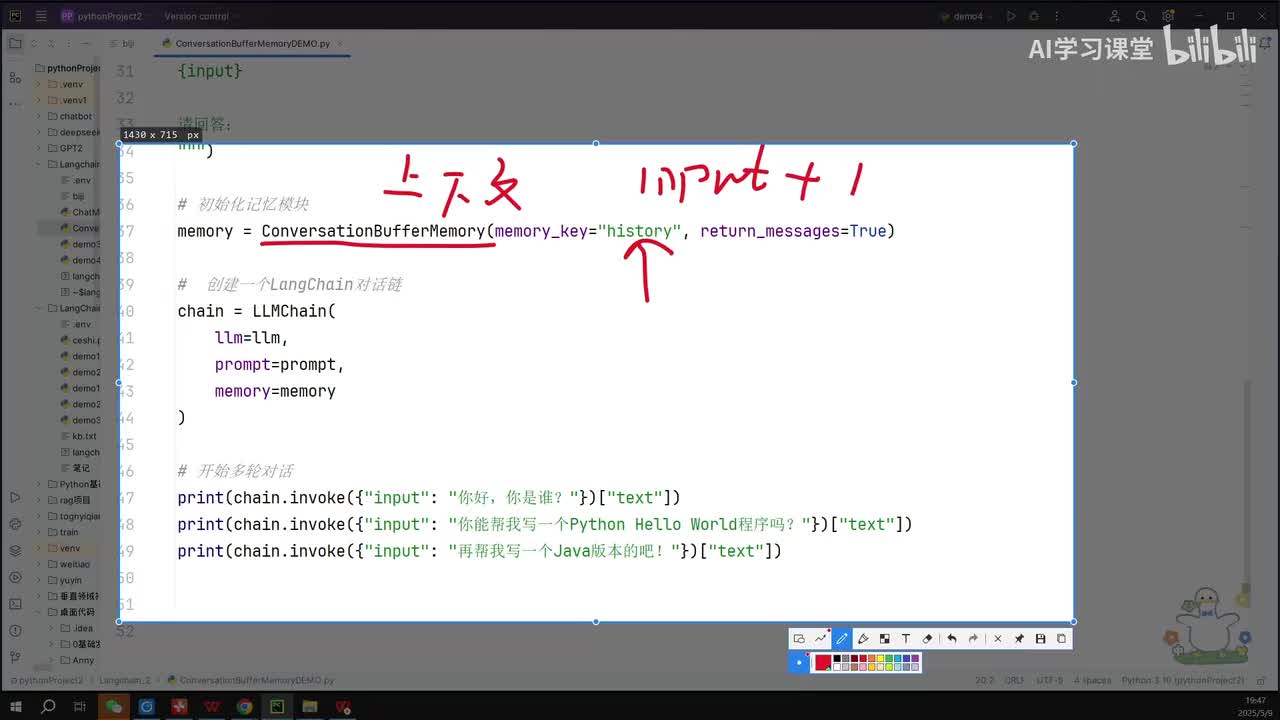Image resolution: width=1280 pixels, height=720 pixels.
Task: Open the Services tool window
Action: click(x=15, y=576)
